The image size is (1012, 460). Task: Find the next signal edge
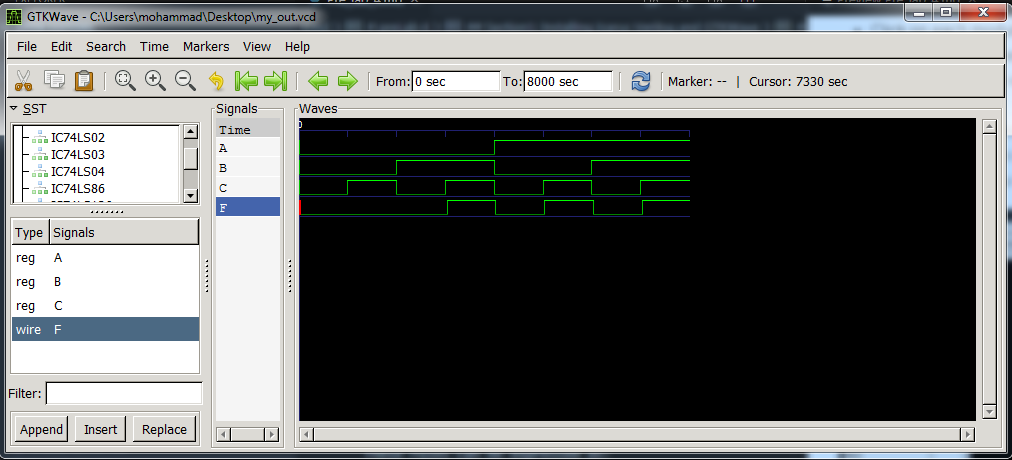pos(347,81)
